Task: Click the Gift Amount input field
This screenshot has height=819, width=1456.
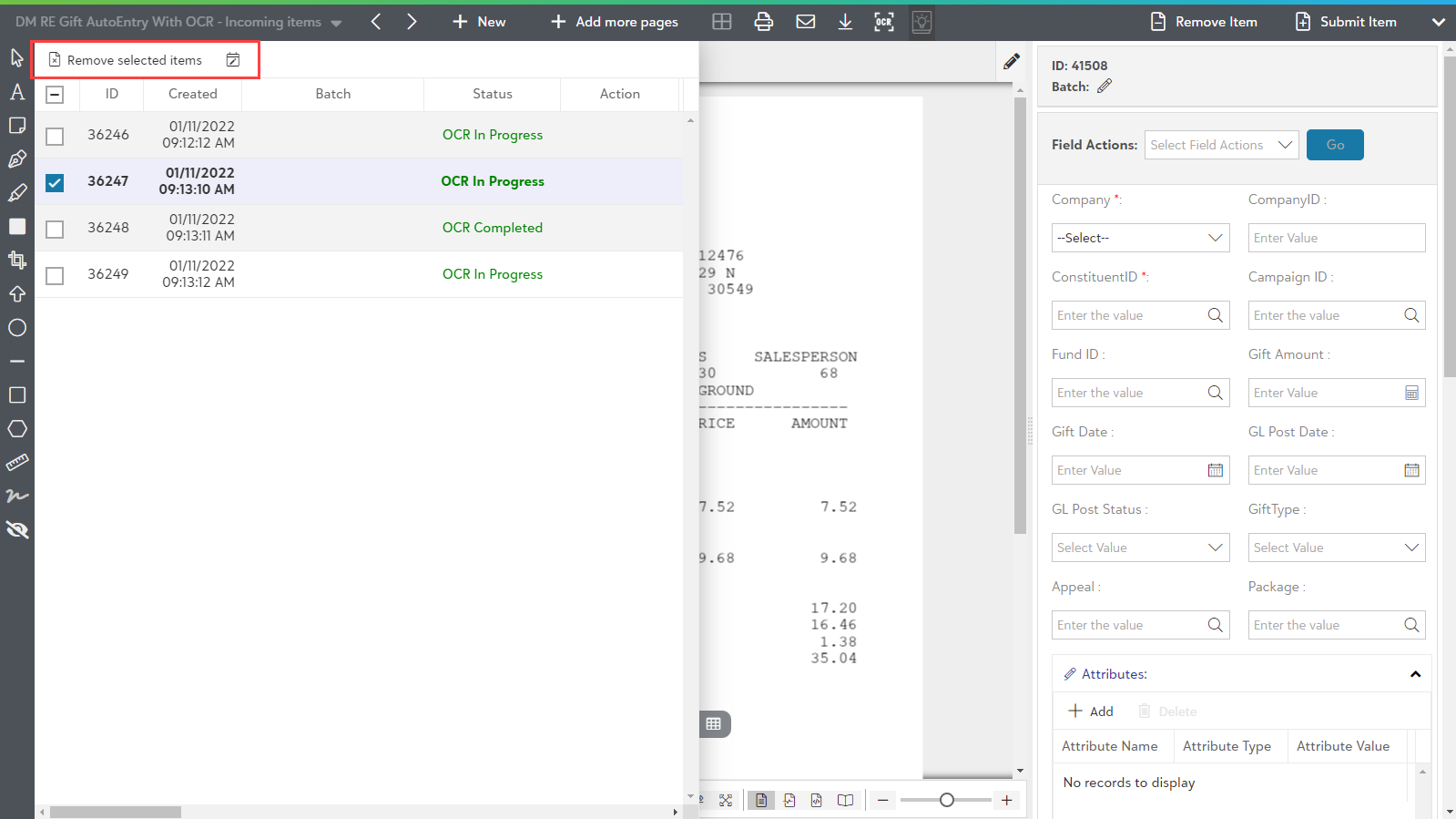Action: tap(1326, 393)
